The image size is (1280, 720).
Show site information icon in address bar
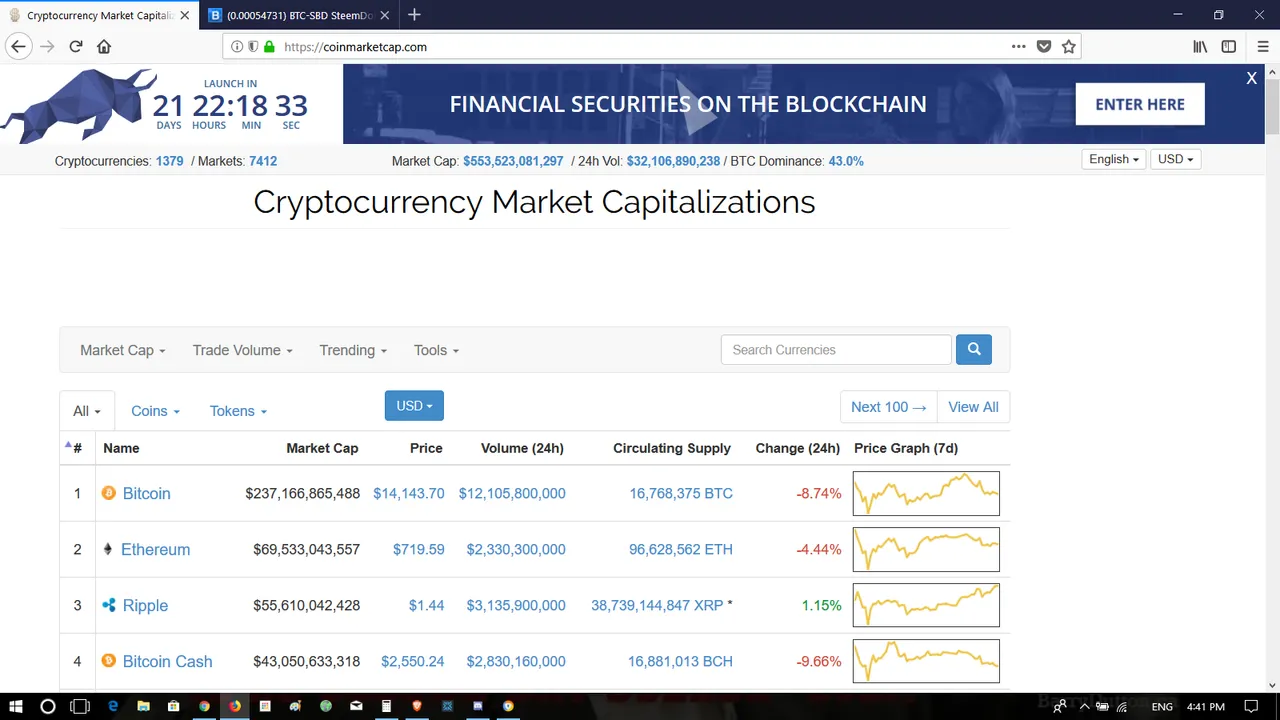coord(237,46)
